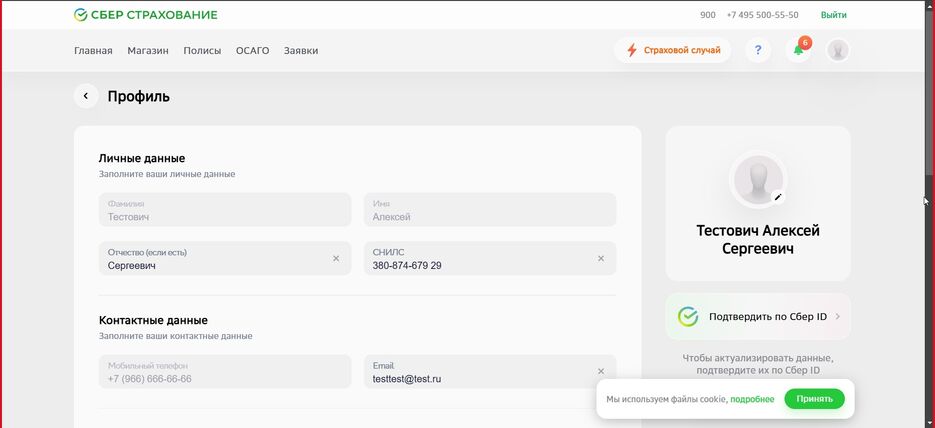Click the help question mark icon
This screenshot has width=935, height=428.
[x=758, y=50]
